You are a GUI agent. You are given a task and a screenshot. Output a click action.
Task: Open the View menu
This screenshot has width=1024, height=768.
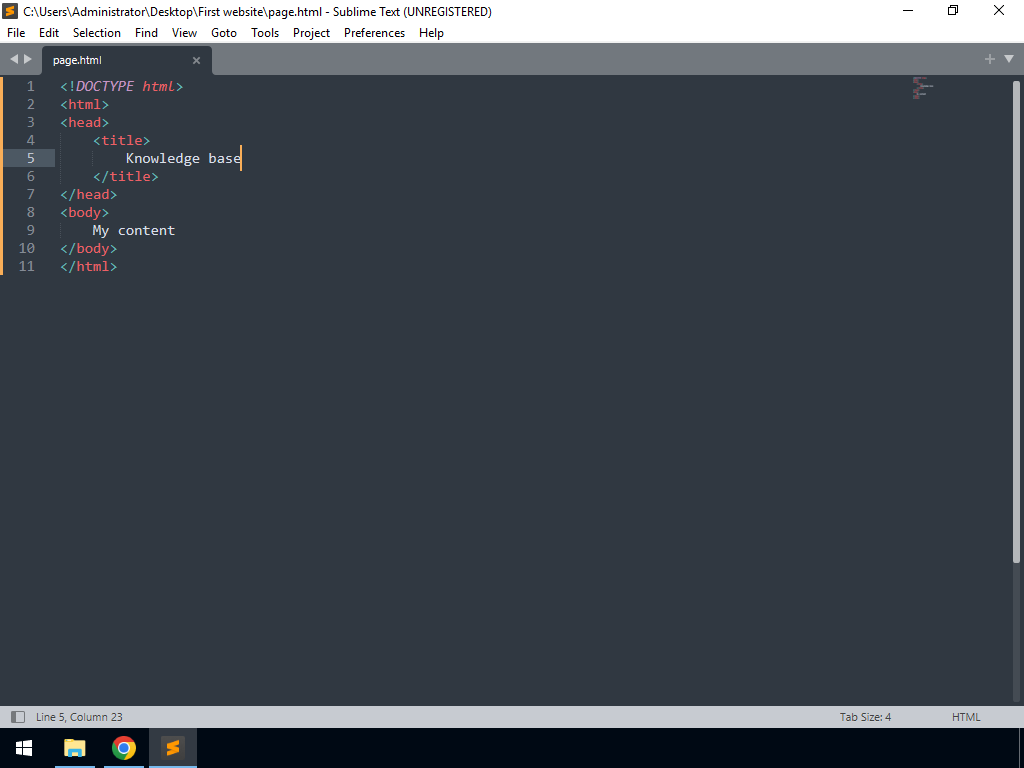184,33
